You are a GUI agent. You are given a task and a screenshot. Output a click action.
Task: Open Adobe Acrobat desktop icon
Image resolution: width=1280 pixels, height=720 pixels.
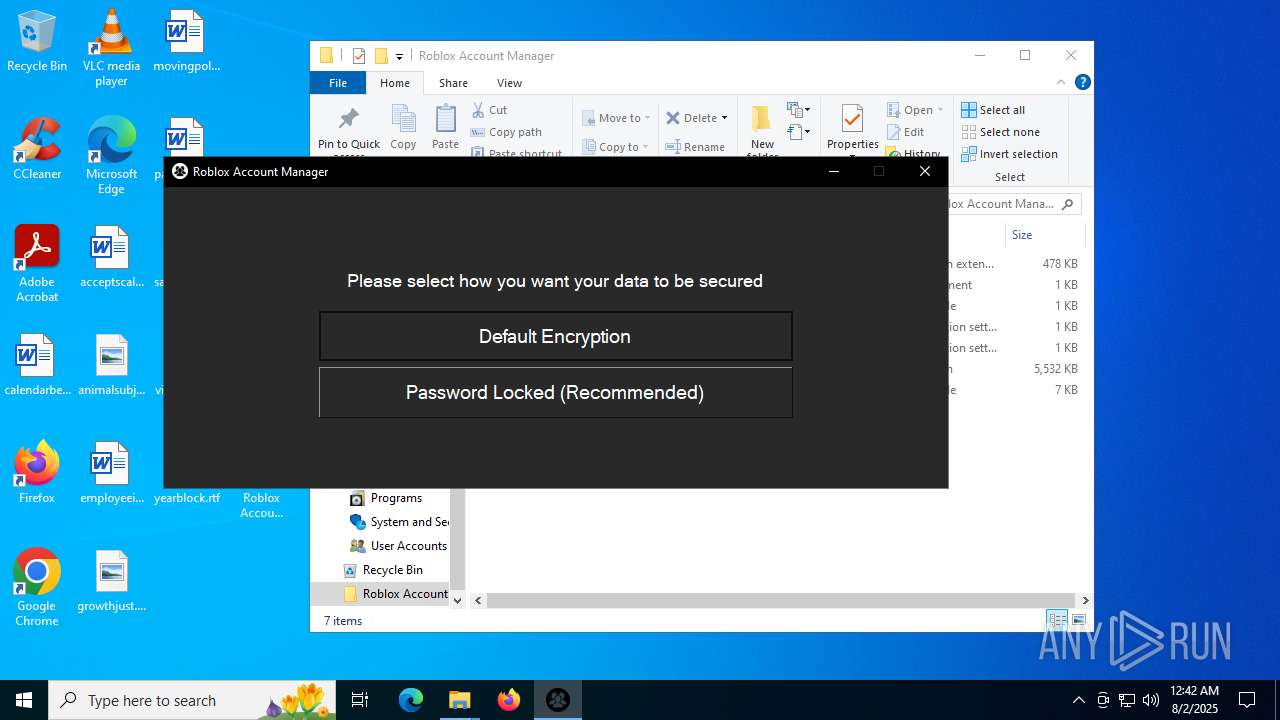[37, 264]
